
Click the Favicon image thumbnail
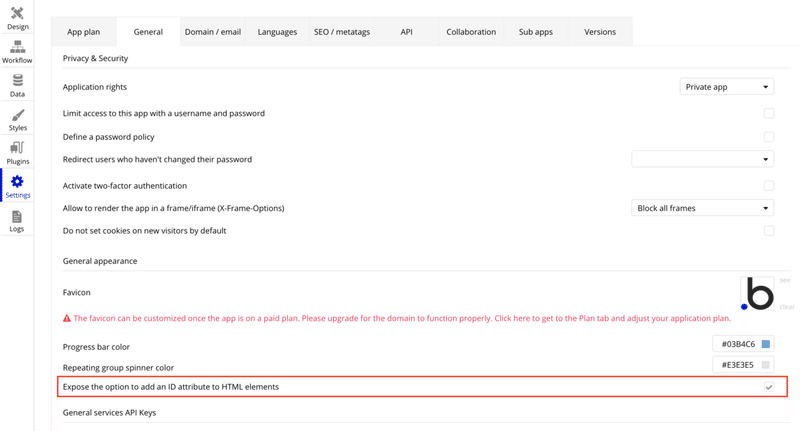tap(757, 293)
